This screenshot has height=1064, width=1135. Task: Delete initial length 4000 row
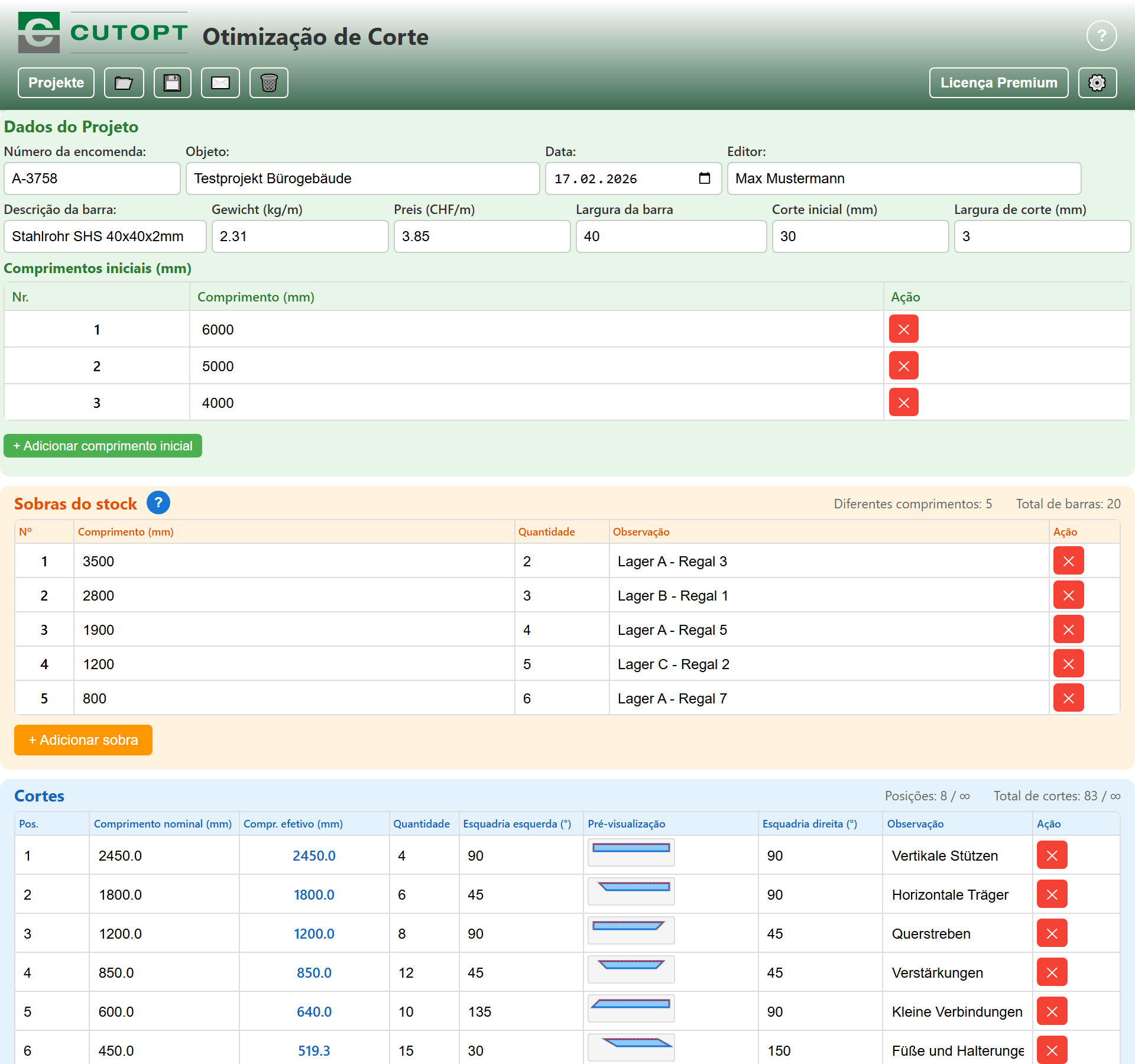coord(903,403)
